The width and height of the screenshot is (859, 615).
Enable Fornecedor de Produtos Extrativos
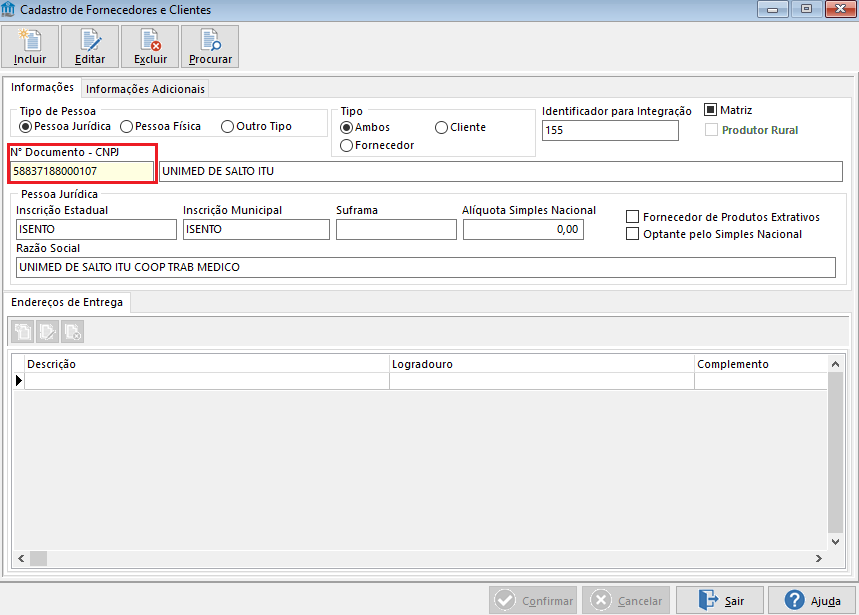(632, 217)
